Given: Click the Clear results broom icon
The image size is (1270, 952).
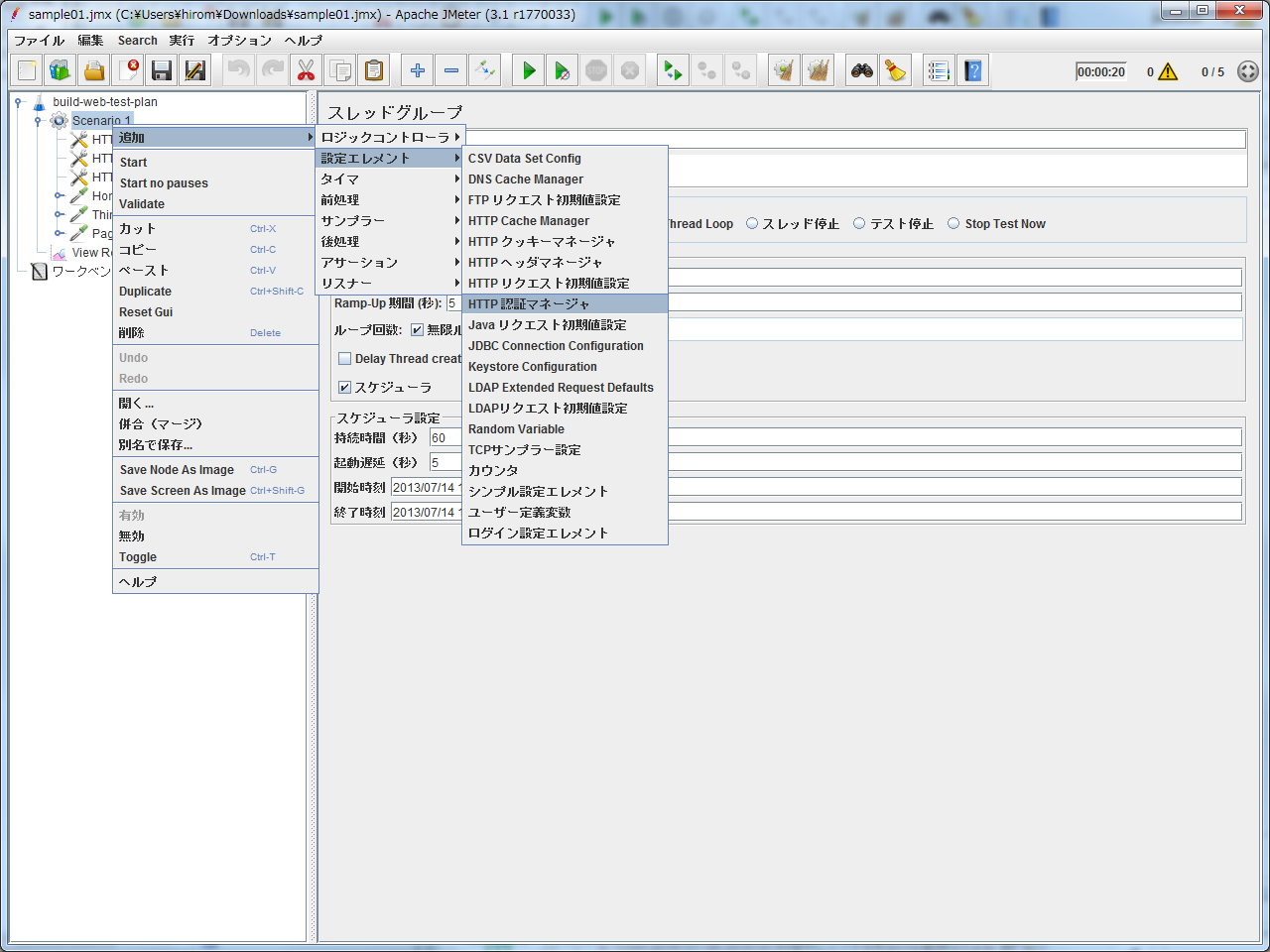Looking at the screenshot, I should click(x=784, y=70).
